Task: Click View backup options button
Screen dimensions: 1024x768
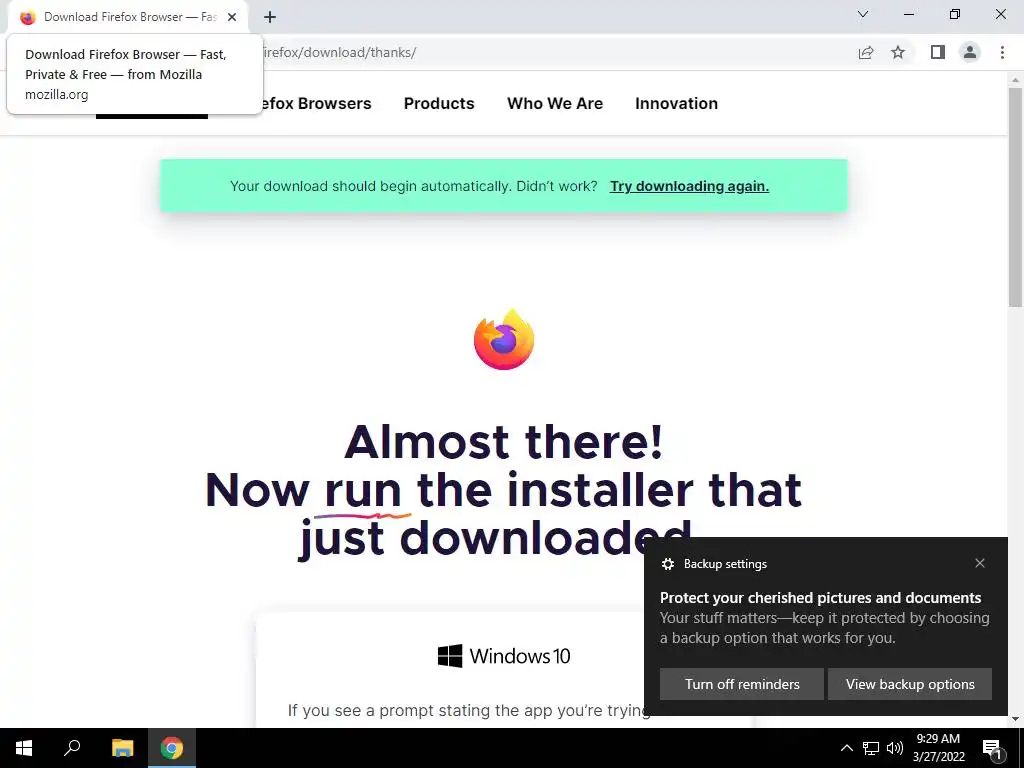Action: coord(910,684)
